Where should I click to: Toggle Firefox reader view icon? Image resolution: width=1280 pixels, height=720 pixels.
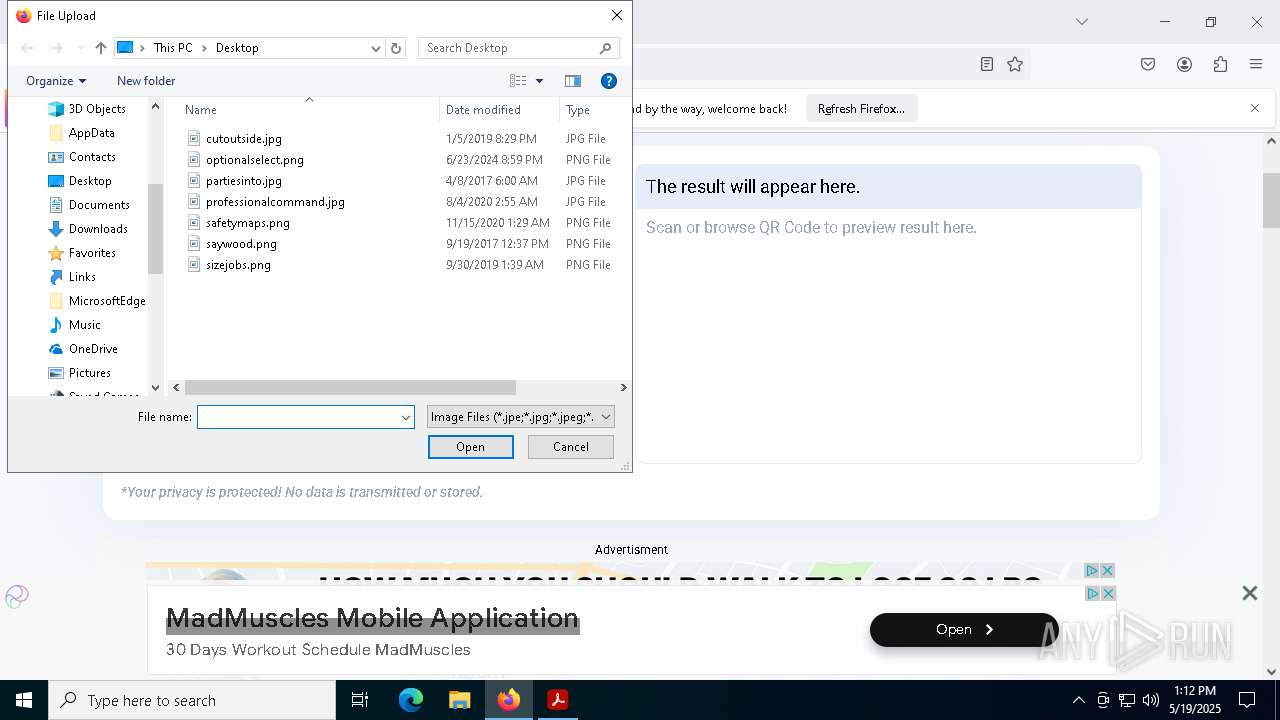pyautogui.click(x=987, y=64)
